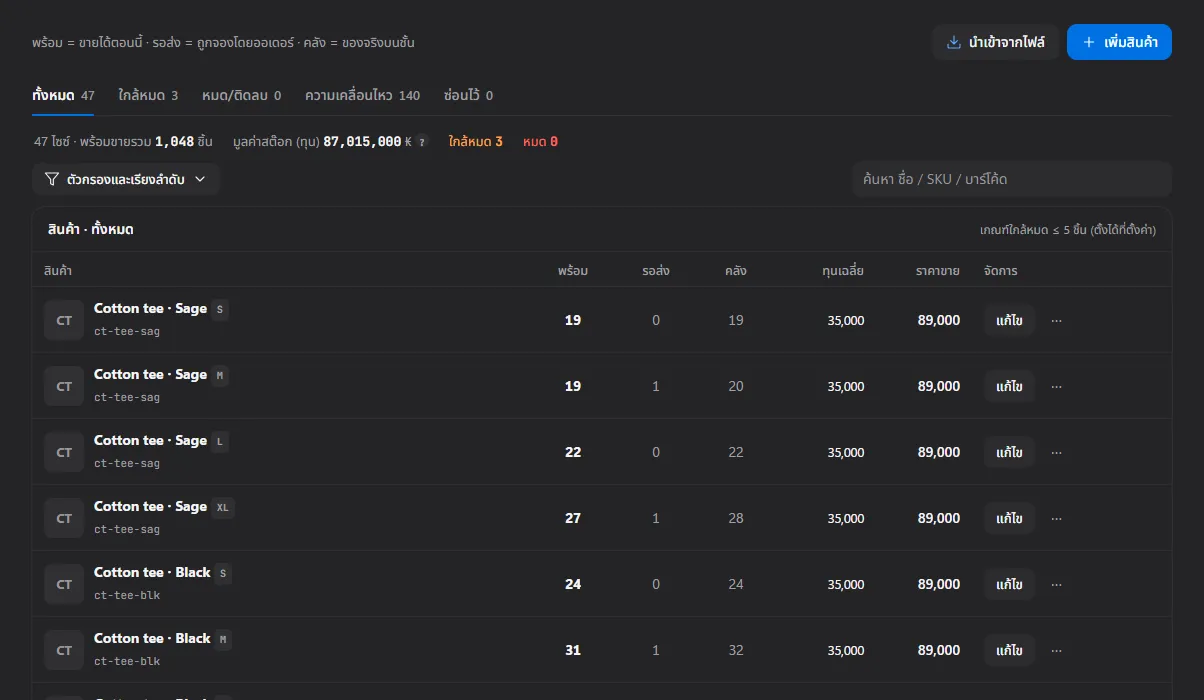The height and width of the screenshot is (700, 1204).
Task: Open the ซ่อนไว้ 0 tab
Action: tap(468, 96)
